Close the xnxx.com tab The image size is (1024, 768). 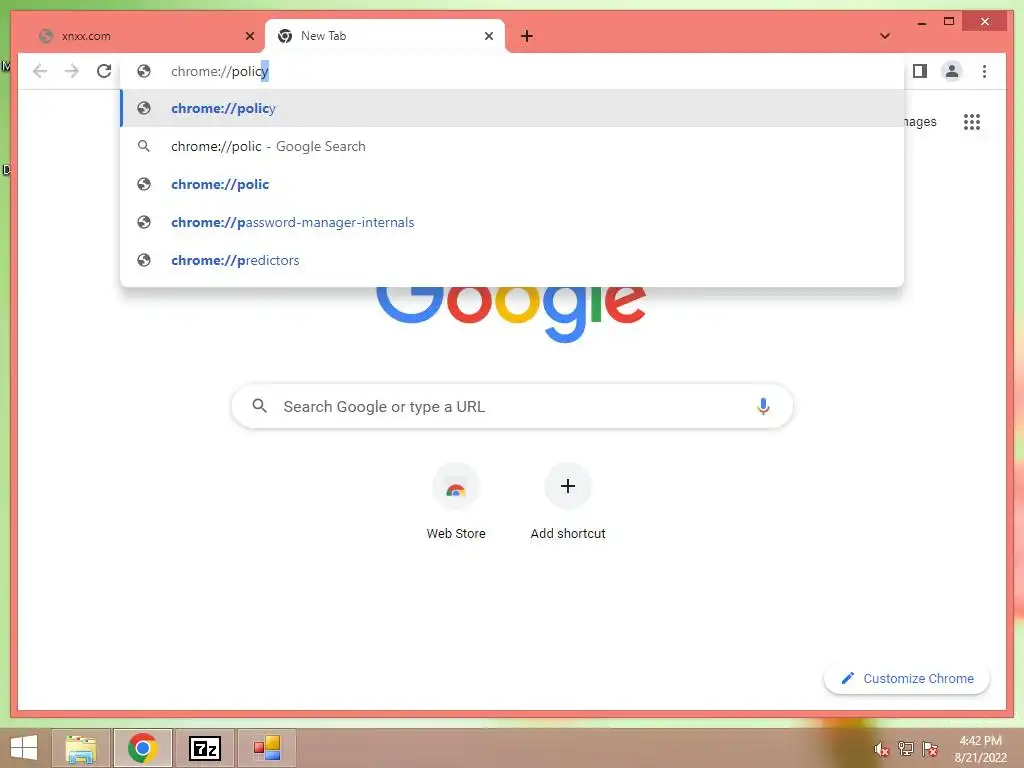(x=249, y=36)
